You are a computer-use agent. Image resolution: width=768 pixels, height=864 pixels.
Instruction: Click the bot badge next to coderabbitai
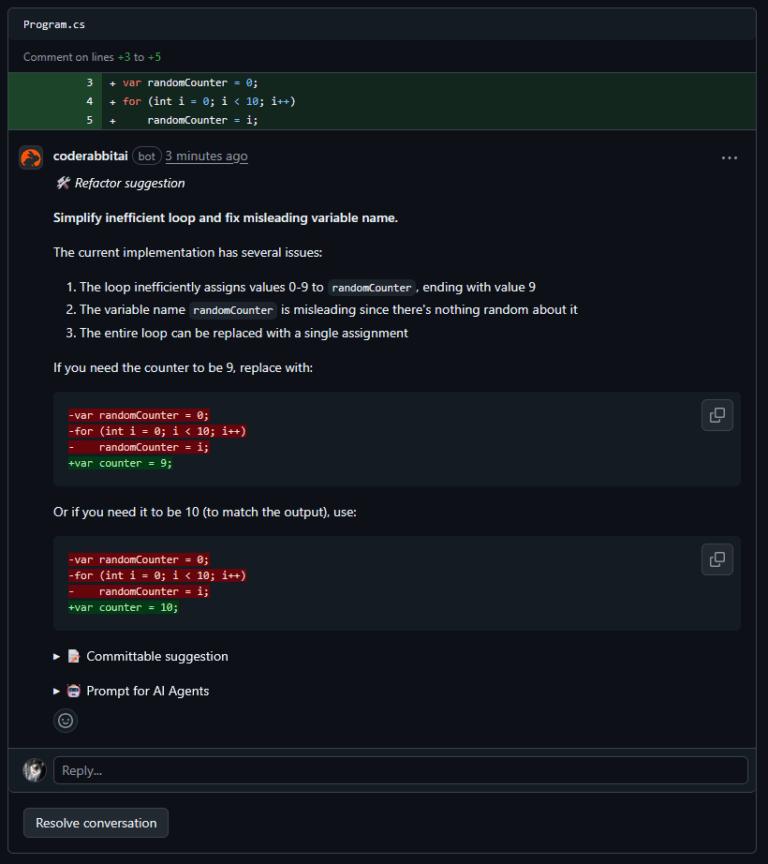146,156
